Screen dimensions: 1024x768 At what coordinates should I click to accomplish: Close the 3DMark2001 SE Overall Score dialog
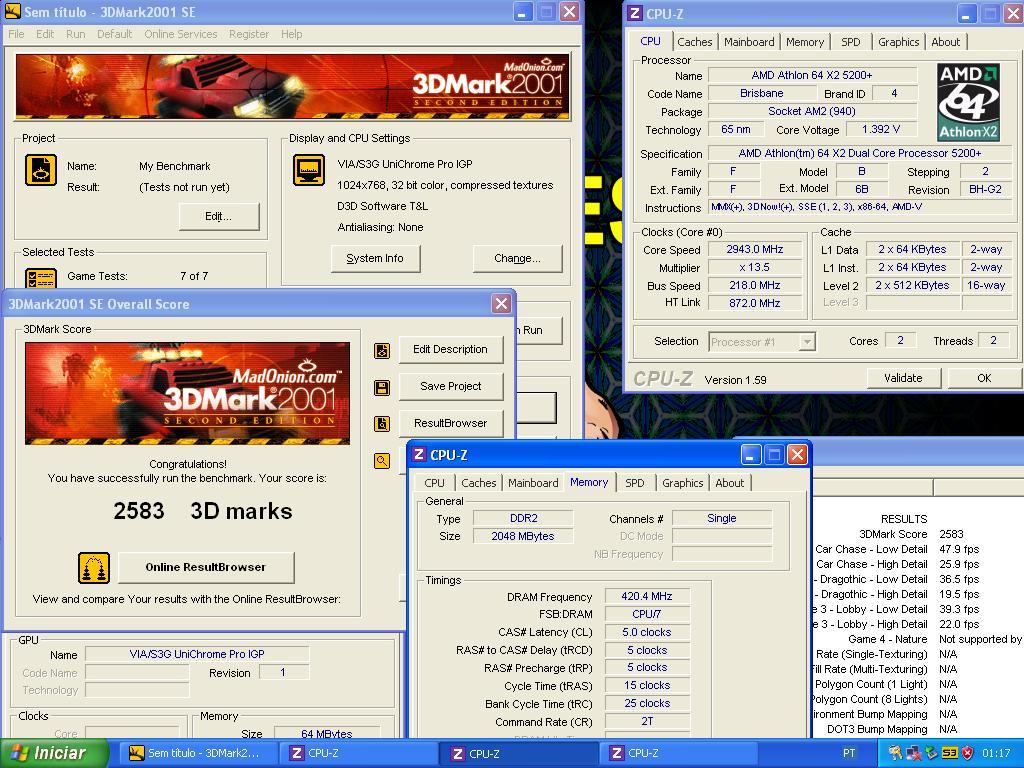[x=501, y=304]
